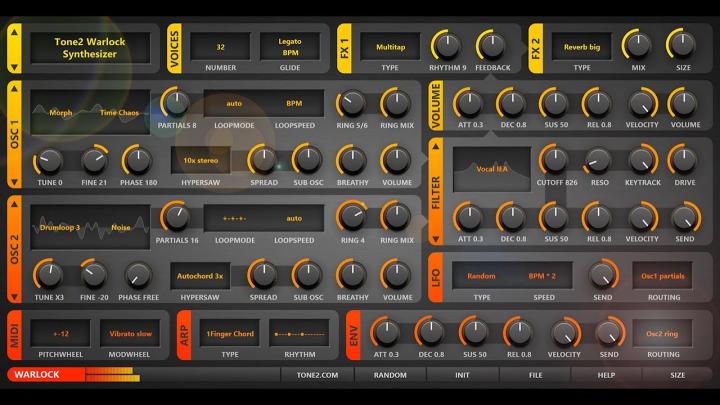This screenshot has width=720, height=405.
Task: Click the TONE2.COM link in bottom bar
Action: click(x=317, y=375)
